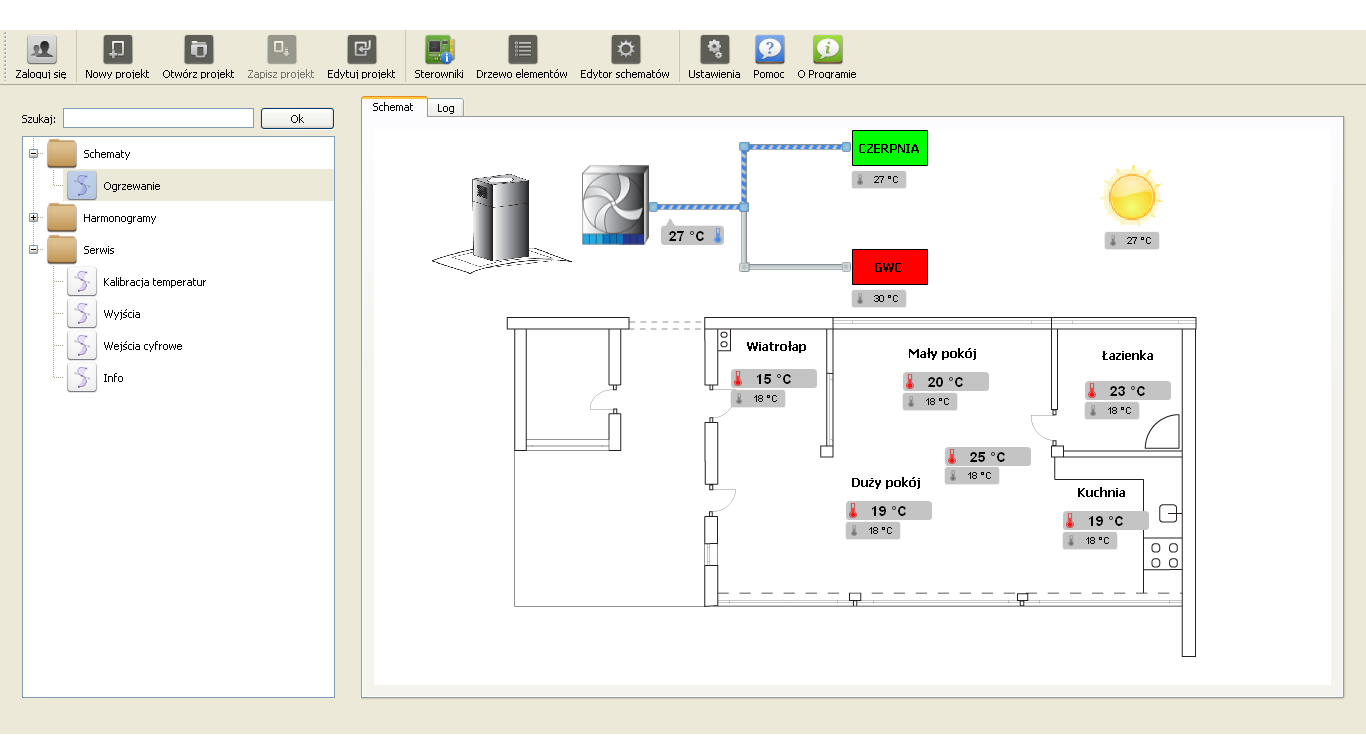
Task: Click the 27 °C reading under the sun
Action: pos(1132,240)
